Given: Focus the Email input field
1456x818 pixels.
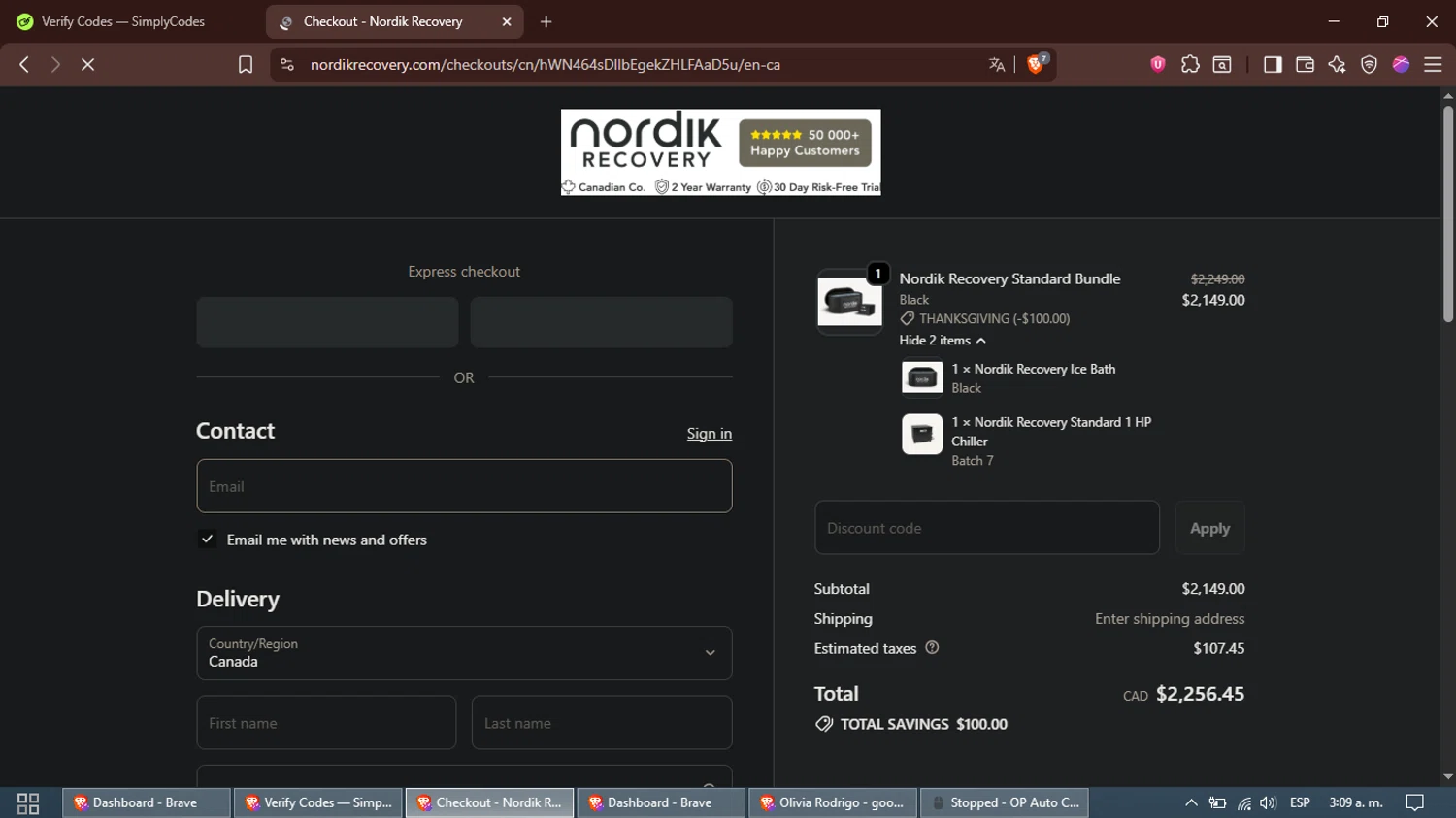Looking at the screenshot, I should [x=464, y=486].
